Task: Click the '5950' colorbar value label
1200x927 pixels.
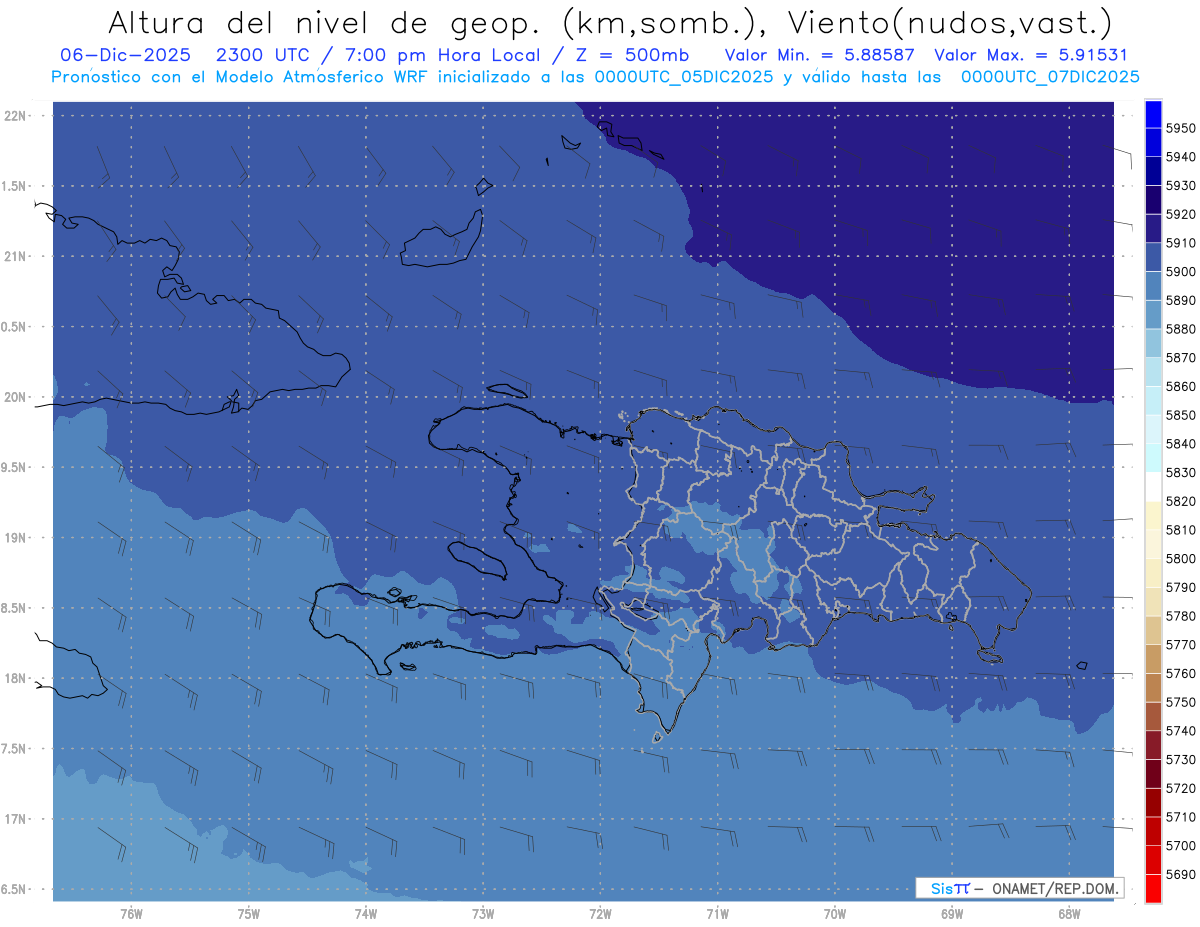Action: [x=1181, y=129]
